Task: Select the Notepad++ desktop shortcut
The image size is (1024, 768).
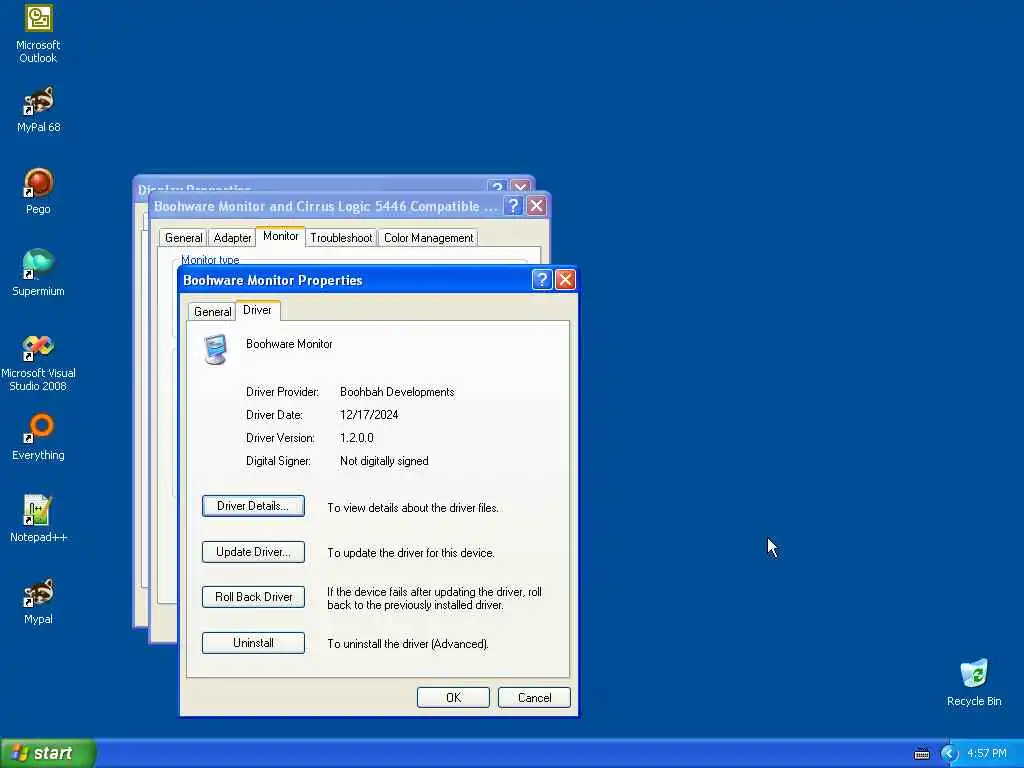Action: pos(38,519)
